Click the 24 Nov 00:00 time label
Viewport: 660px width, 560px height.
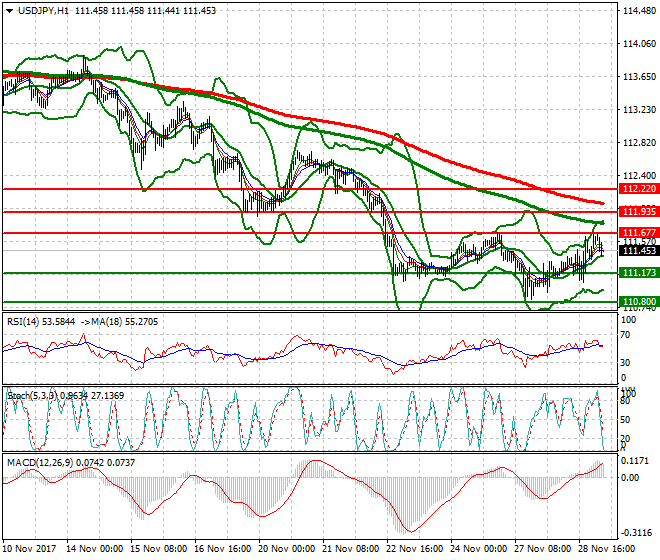[479, 549]
